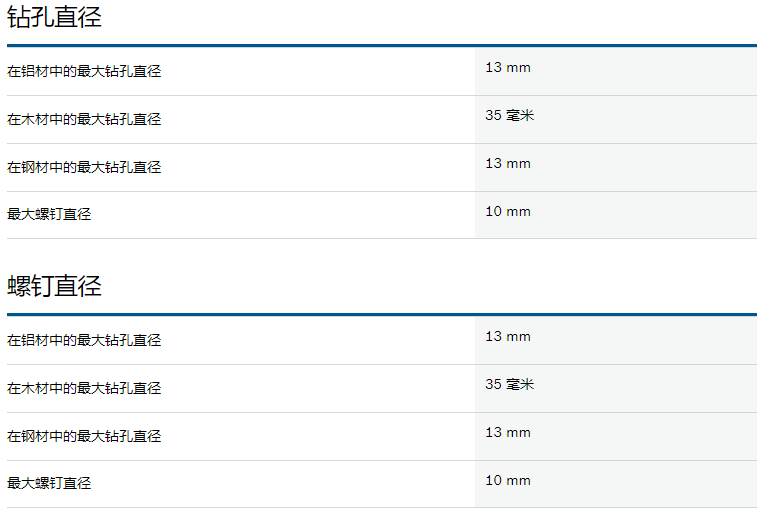Click 13 mm value for steel in 螺钉直径
The height and width of the screenshot is (512, 766).
point(508,432)
